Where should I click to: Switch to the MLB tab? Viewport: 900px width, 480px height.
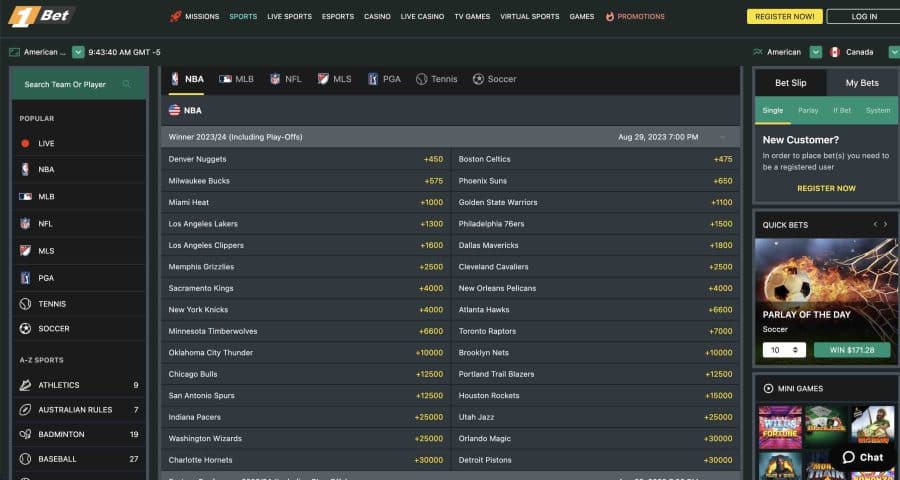coord(236,79)
